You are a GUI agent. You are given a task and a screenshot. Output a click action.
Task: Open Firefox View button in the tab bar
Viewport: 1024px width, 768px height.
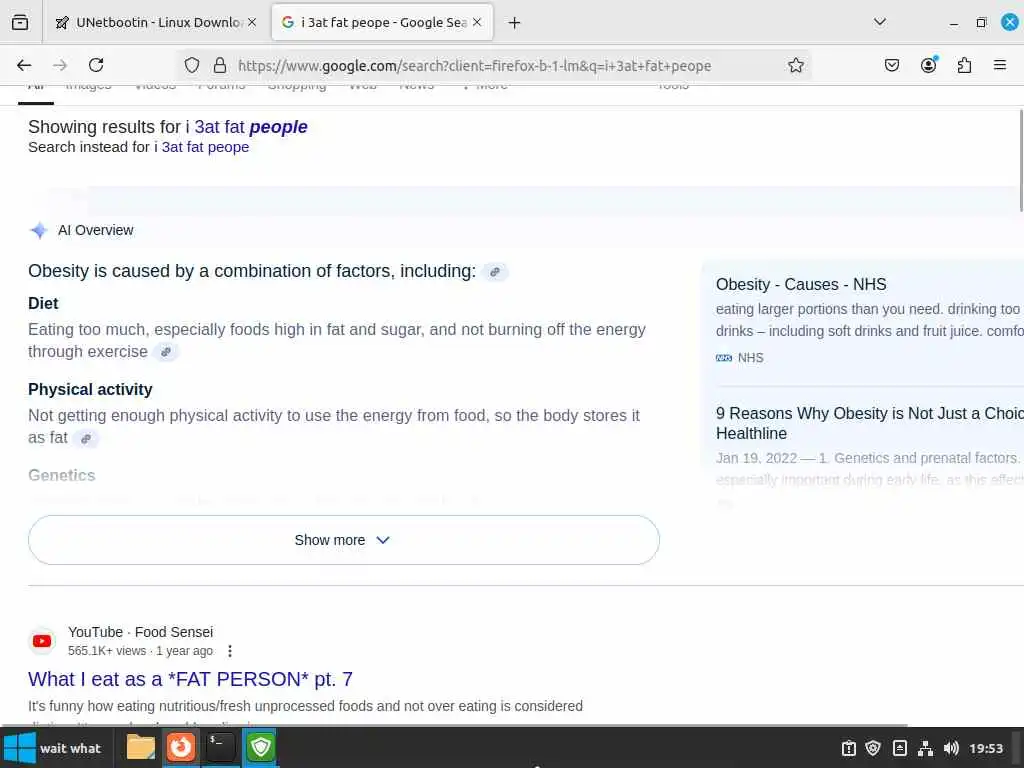tap(20, 22)
